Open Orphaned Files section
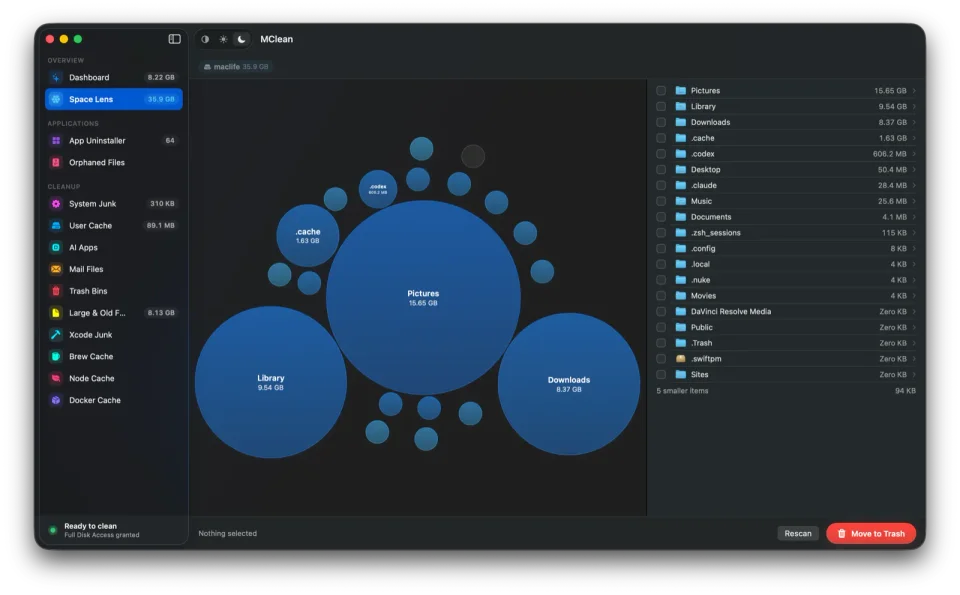Image resolution: width=960 pixels, height=595 pixels. (114, 162)
